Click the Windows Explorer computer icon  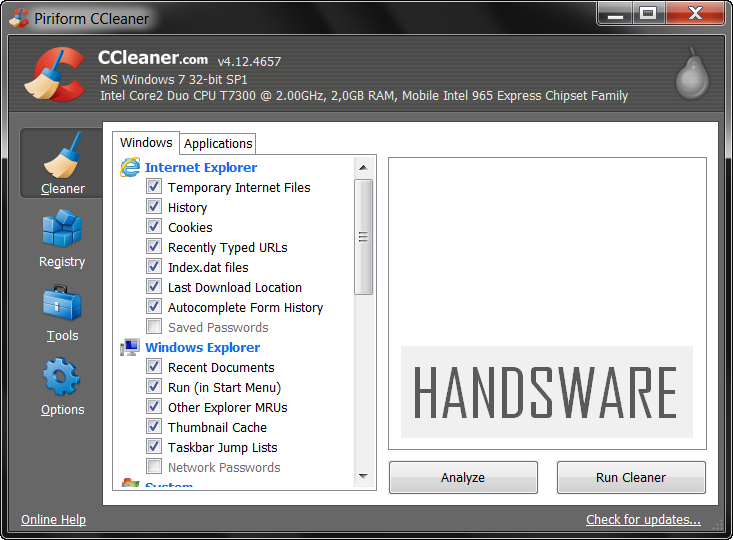(x=130, y=347)
